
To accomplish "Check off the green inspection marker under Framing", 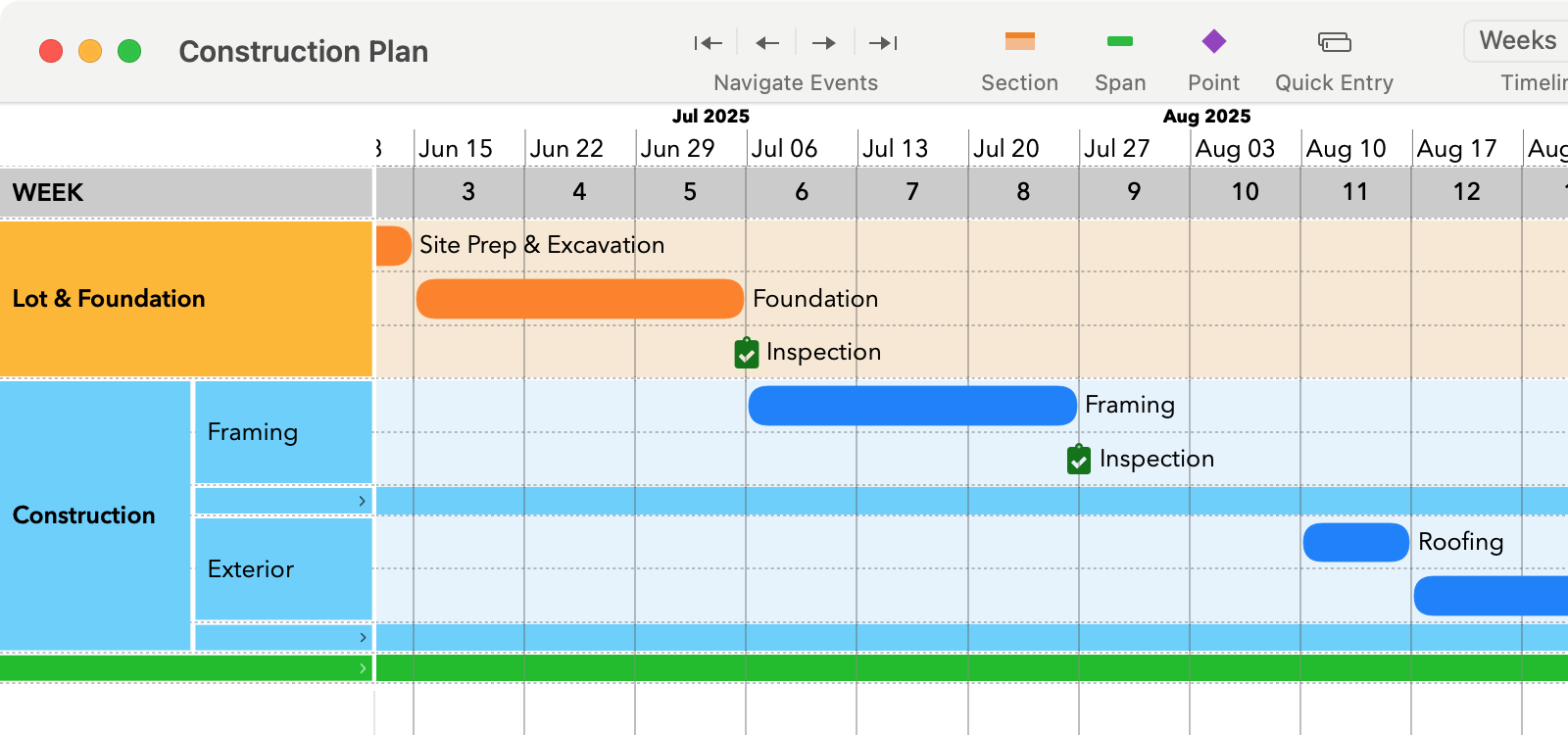I will pyautogui.click(x=1079, y=460).
